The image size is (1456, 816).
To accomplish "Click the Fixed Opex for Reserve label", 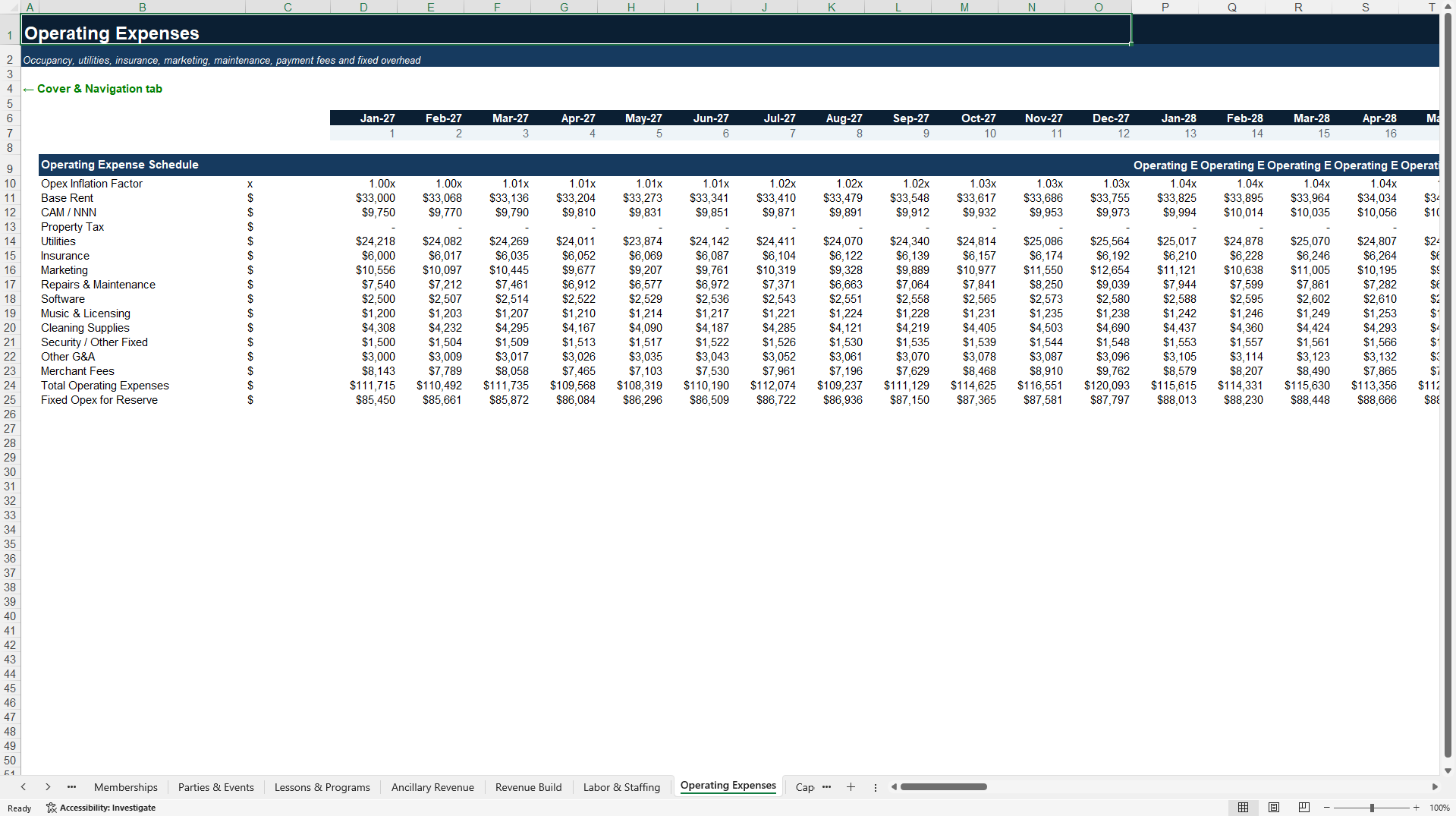I will tap(99, 400).
